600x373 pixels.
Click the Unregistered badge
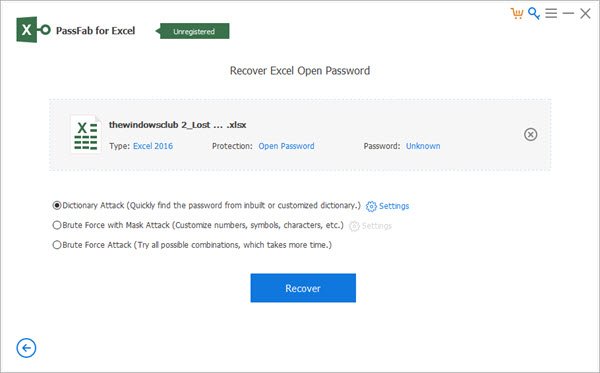[x=194, y=31]
